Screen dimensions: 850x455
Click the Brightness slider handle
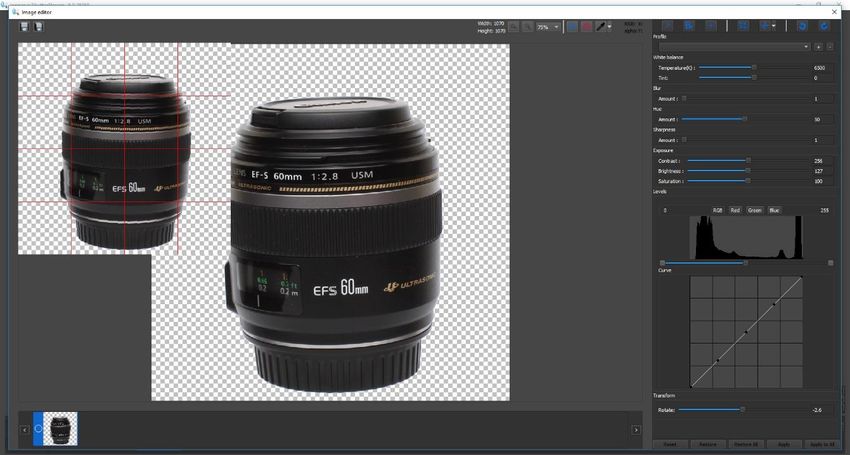(748, 171)
